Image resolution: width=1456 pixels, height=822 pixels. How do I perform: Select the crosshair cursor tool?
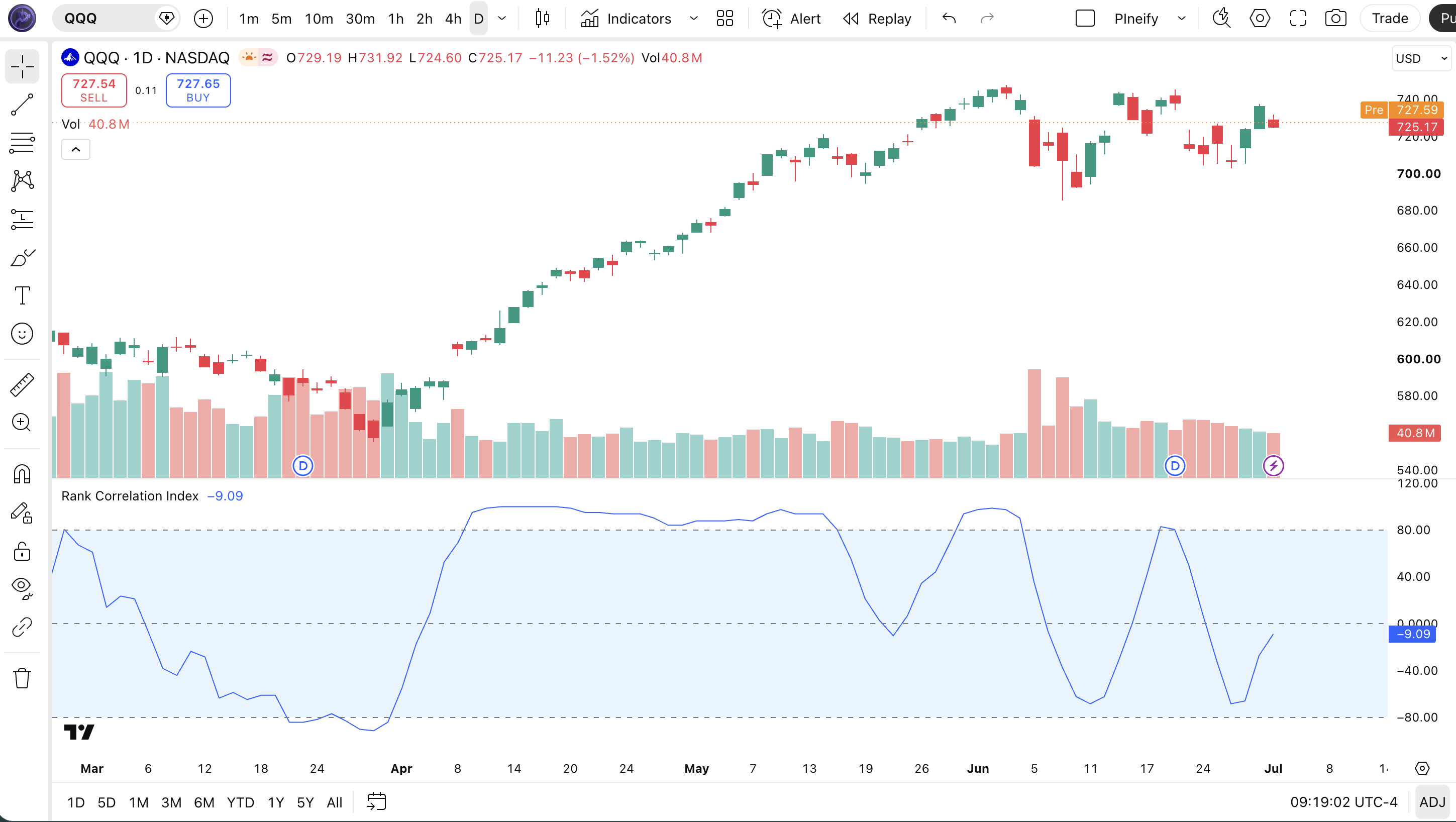tap(22, 67)
